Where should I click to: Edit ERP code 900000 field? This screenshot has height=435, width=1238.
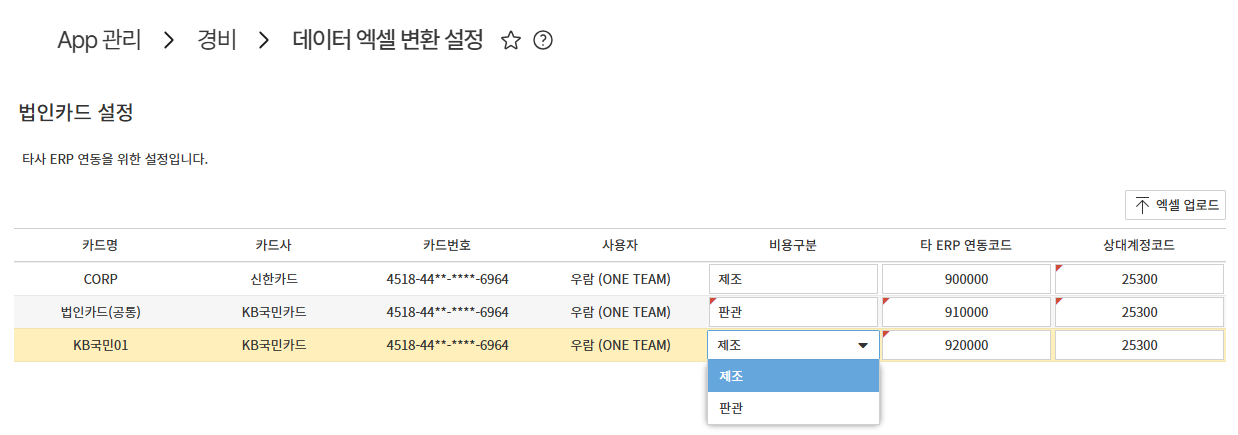coord(966,279)
